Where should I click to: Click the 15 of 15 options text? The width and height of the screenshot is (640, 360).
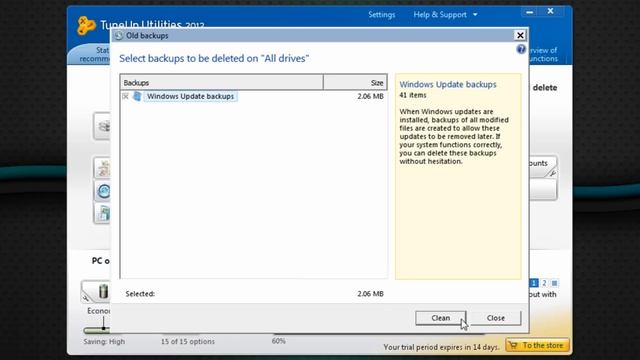coord(187,342)
